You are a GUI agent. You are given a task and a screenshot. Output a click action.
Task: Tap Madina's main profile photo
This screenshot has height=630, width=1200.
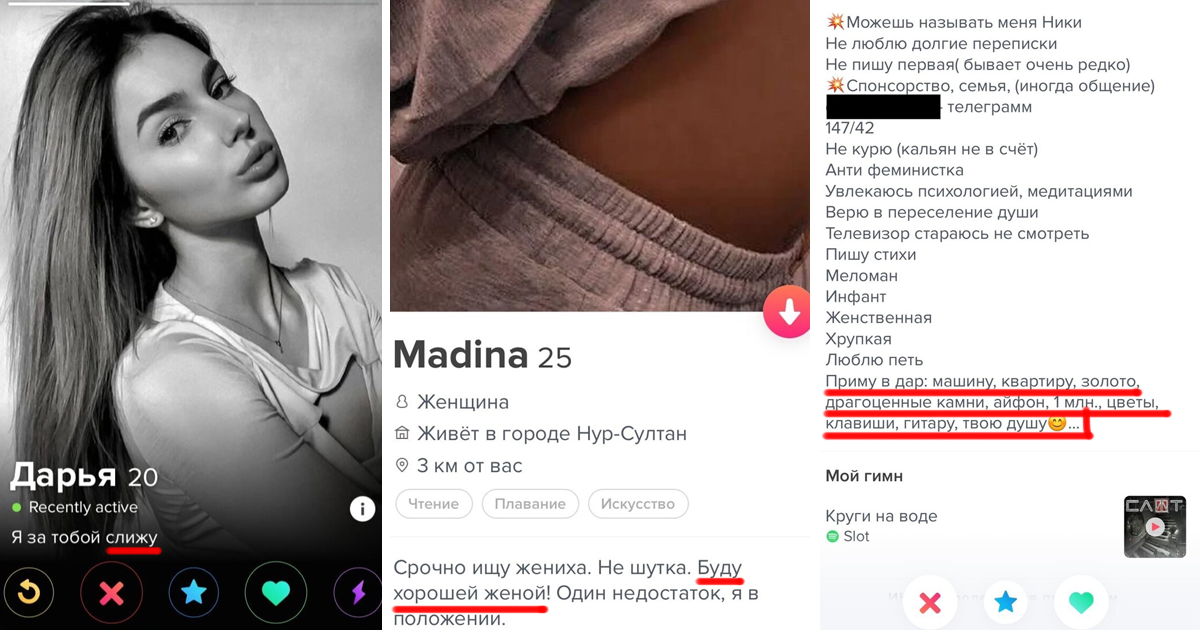600,156
